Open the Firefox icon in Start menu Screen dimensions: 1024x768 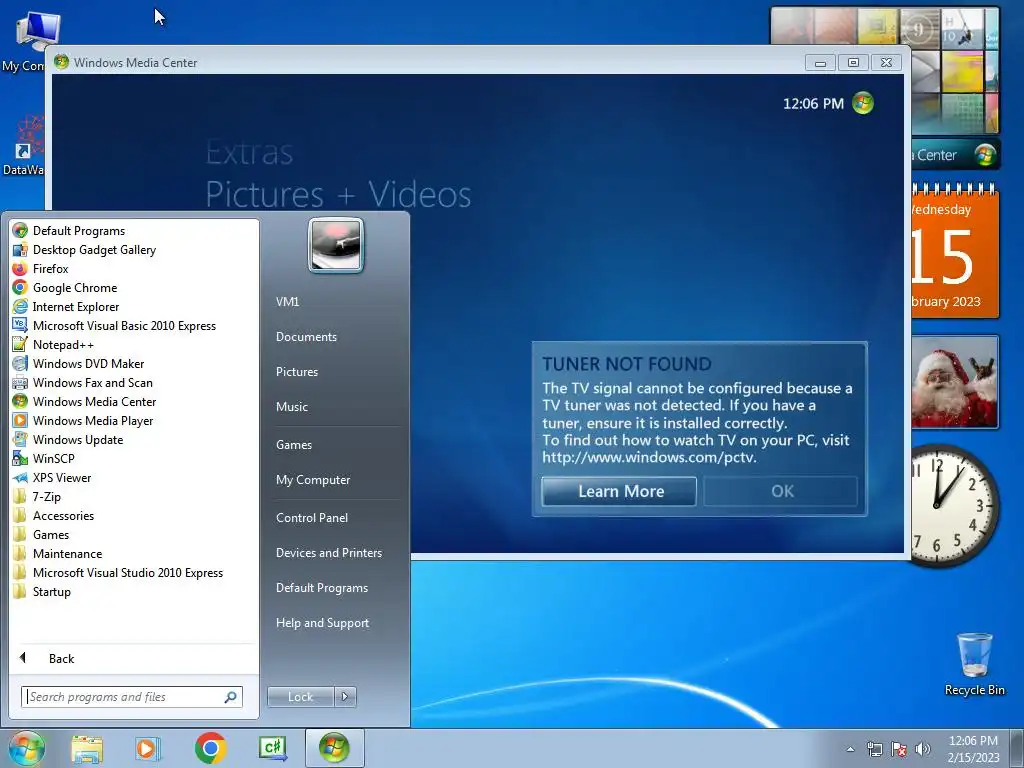pos(20,268)
